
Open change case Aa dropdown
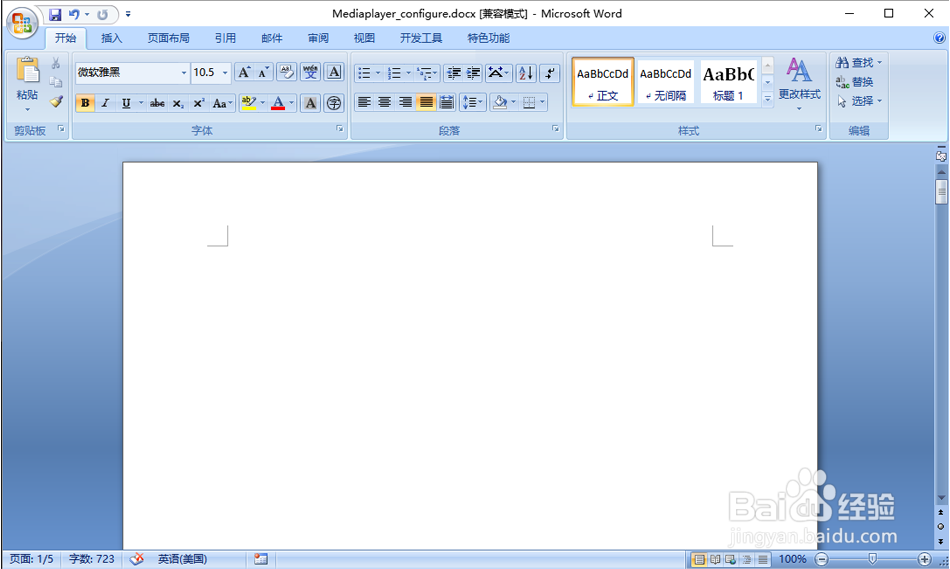click(222, 103)
